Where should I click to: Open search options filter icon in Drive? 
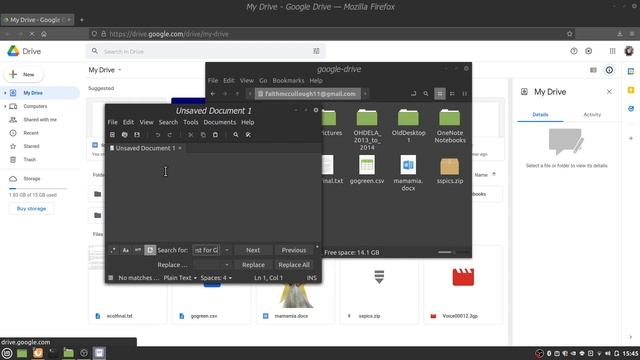(316, 51)
